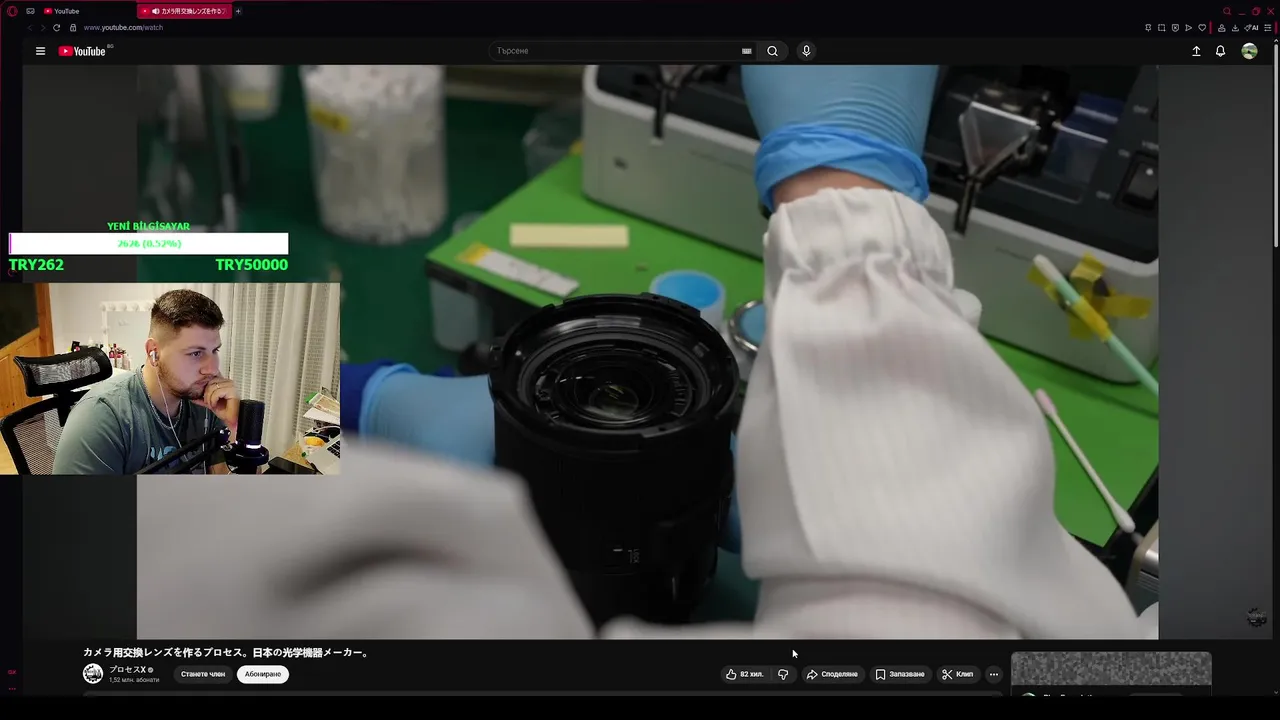Click the TRY262 current amount text
The image size is (1280, 720).
[x=36, y=265]
